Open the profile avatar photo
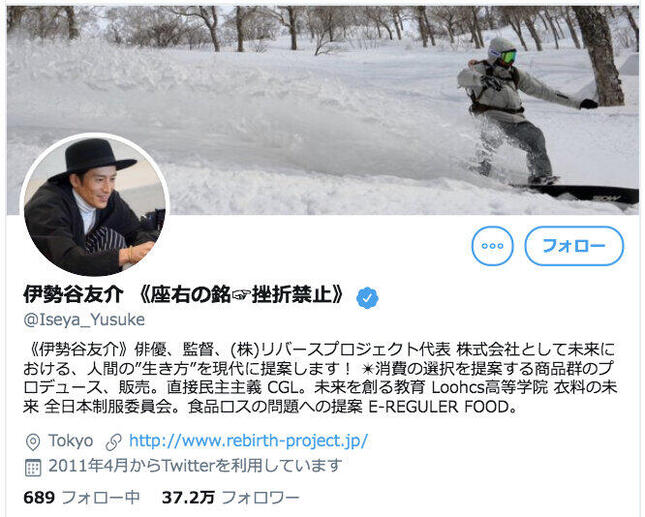645x517 pixels. [x=95, y=205]
